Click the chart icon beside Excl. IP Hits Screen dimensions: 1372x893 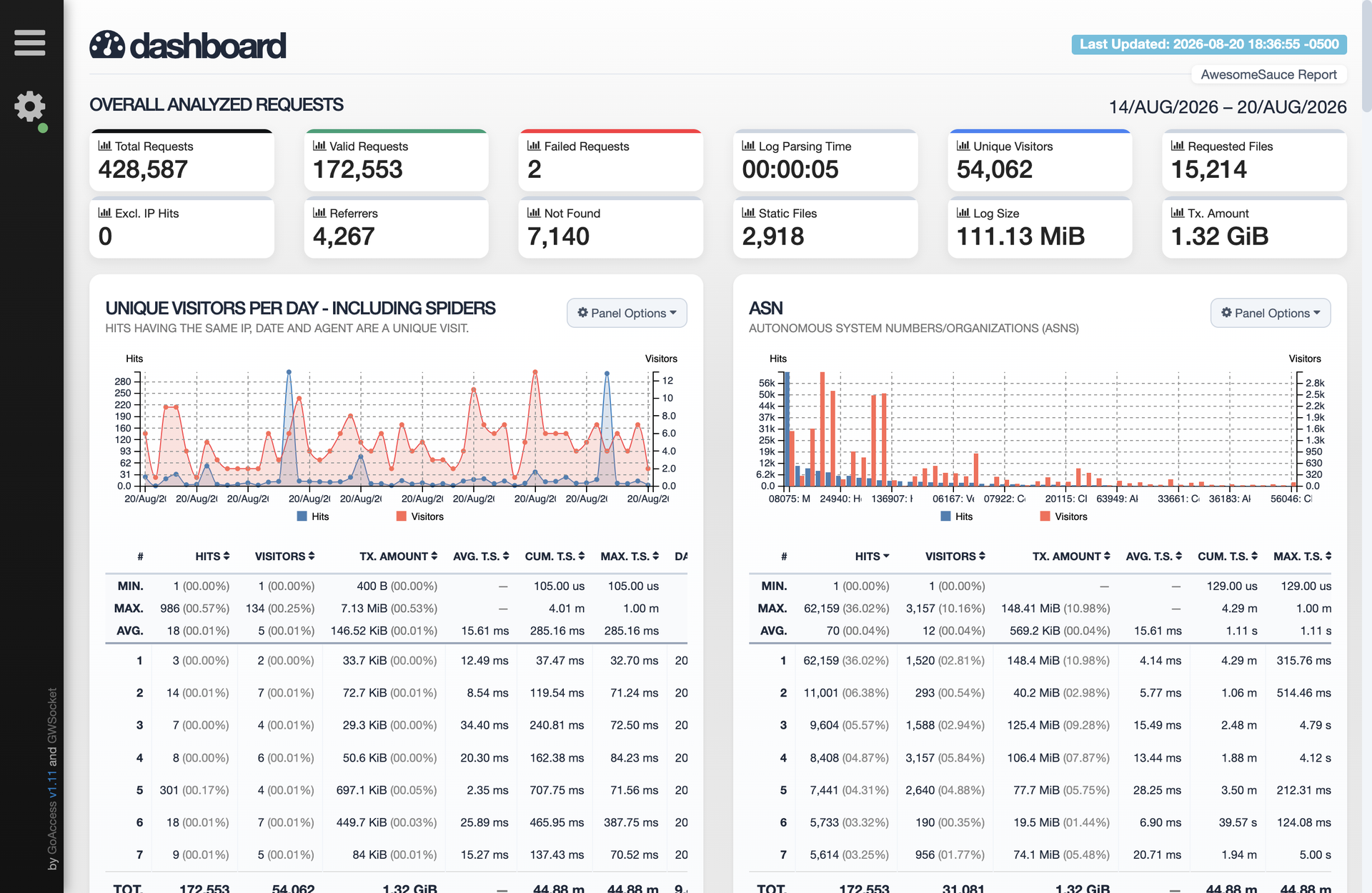(x=105, y=213)
